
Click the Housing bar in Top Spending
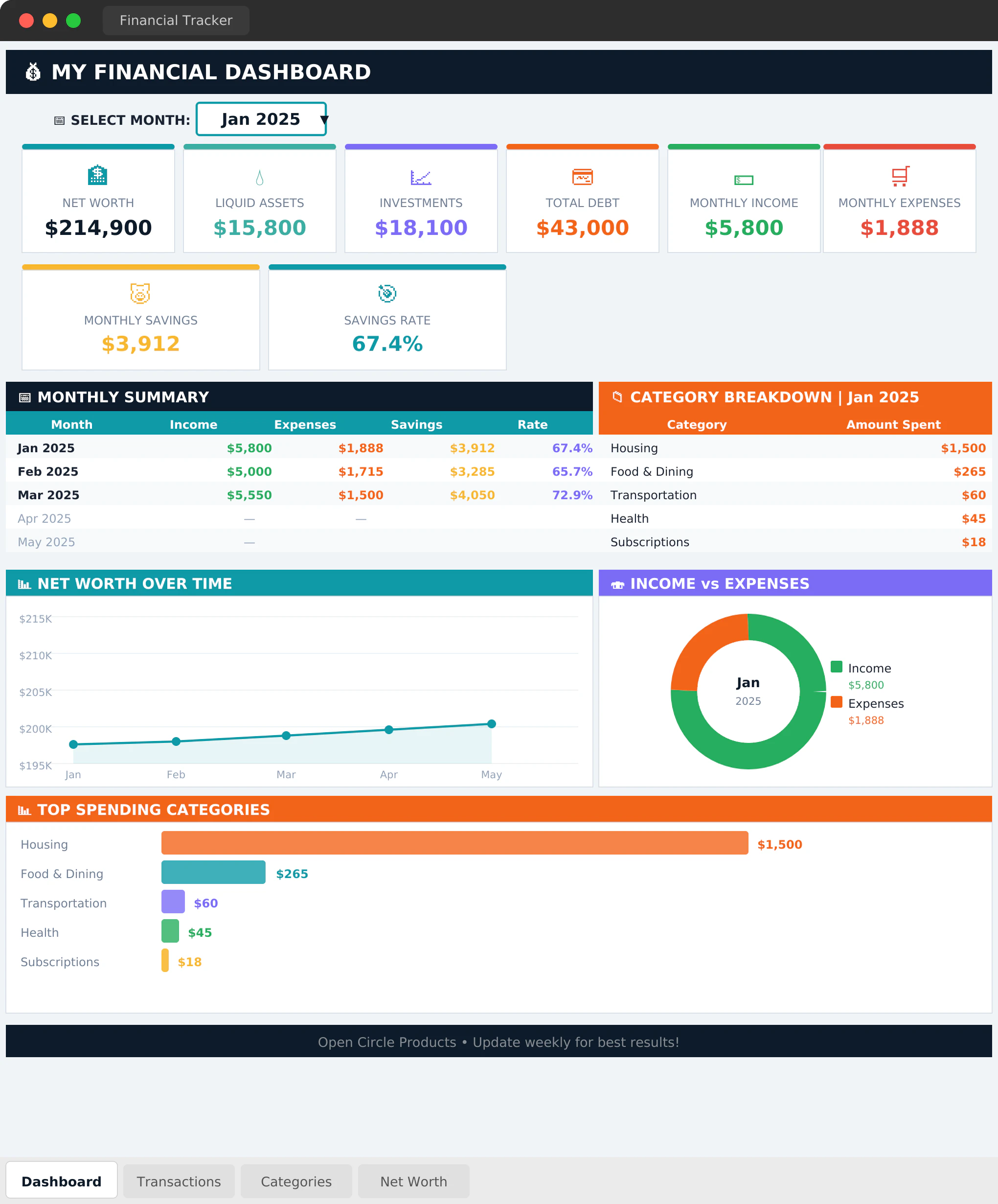tap(454, 843)
